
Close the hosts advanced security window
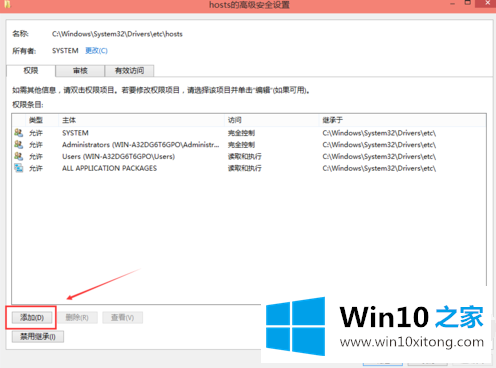tap(487, 3)
